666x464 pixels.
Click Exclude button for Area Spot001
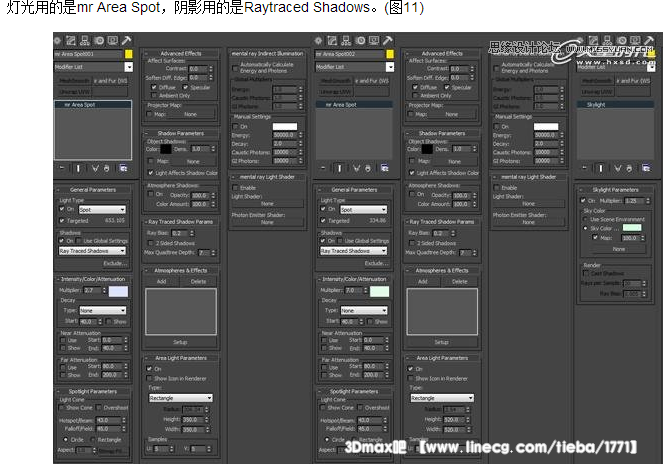(115, 263)
